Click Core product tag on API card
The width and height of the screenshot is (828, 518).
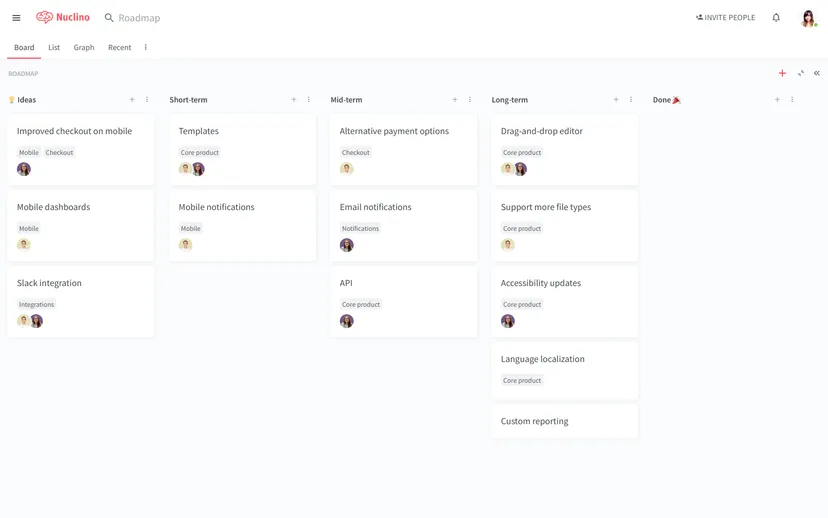pos(361,305)
